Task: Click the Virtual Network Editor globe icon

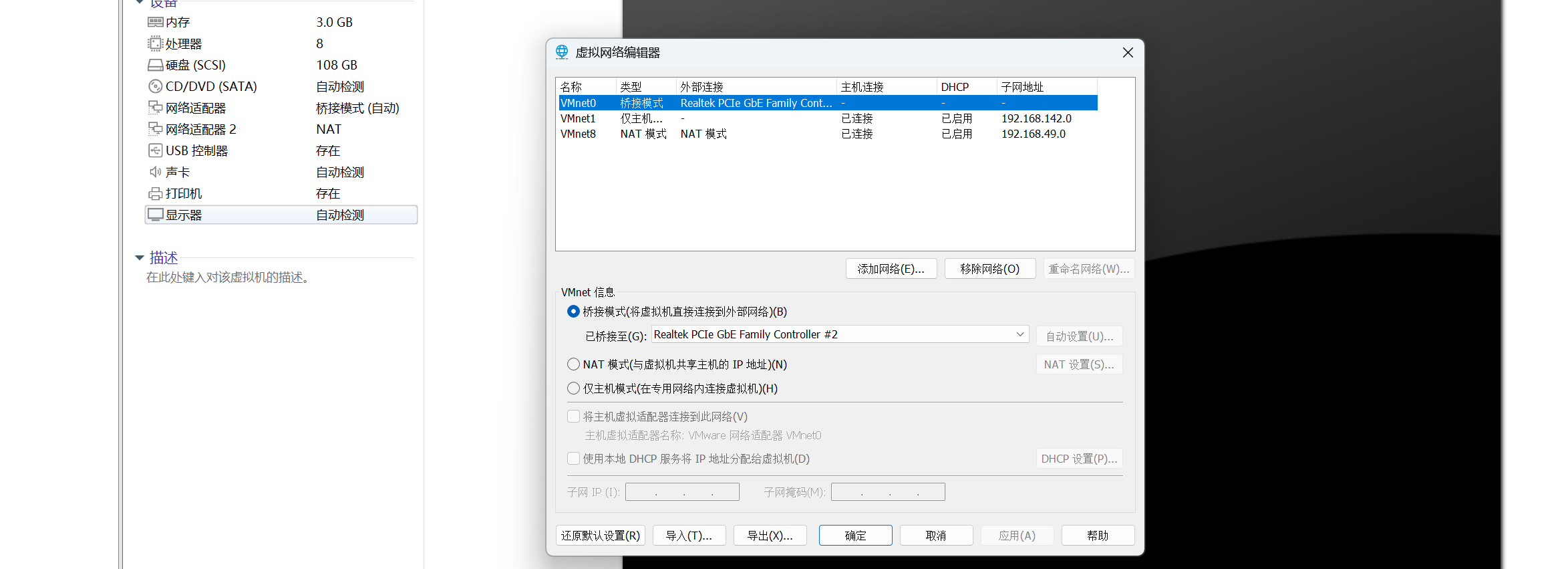Action: point(562,52)
